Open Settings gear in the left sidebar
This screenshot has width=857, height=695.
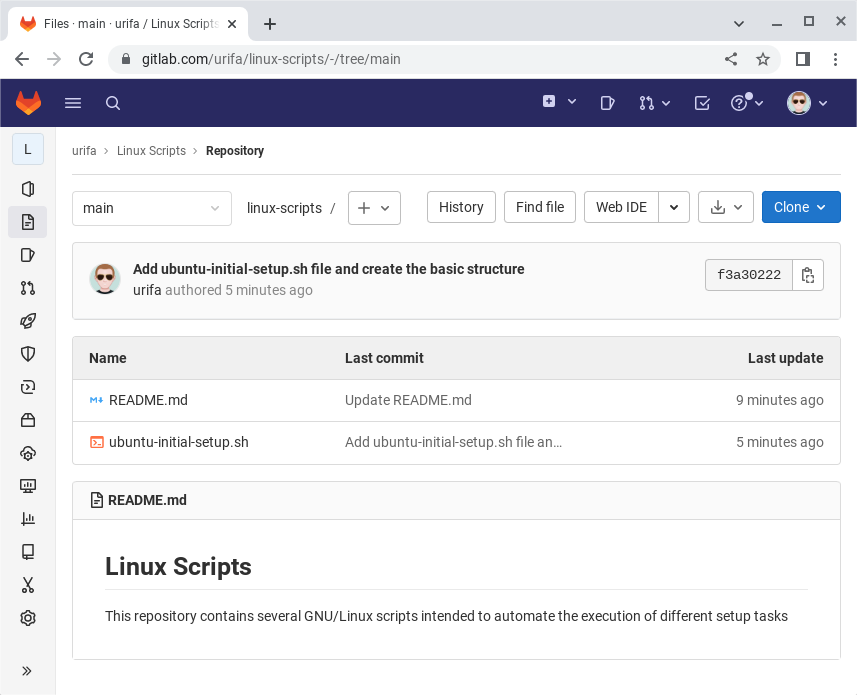28,618
